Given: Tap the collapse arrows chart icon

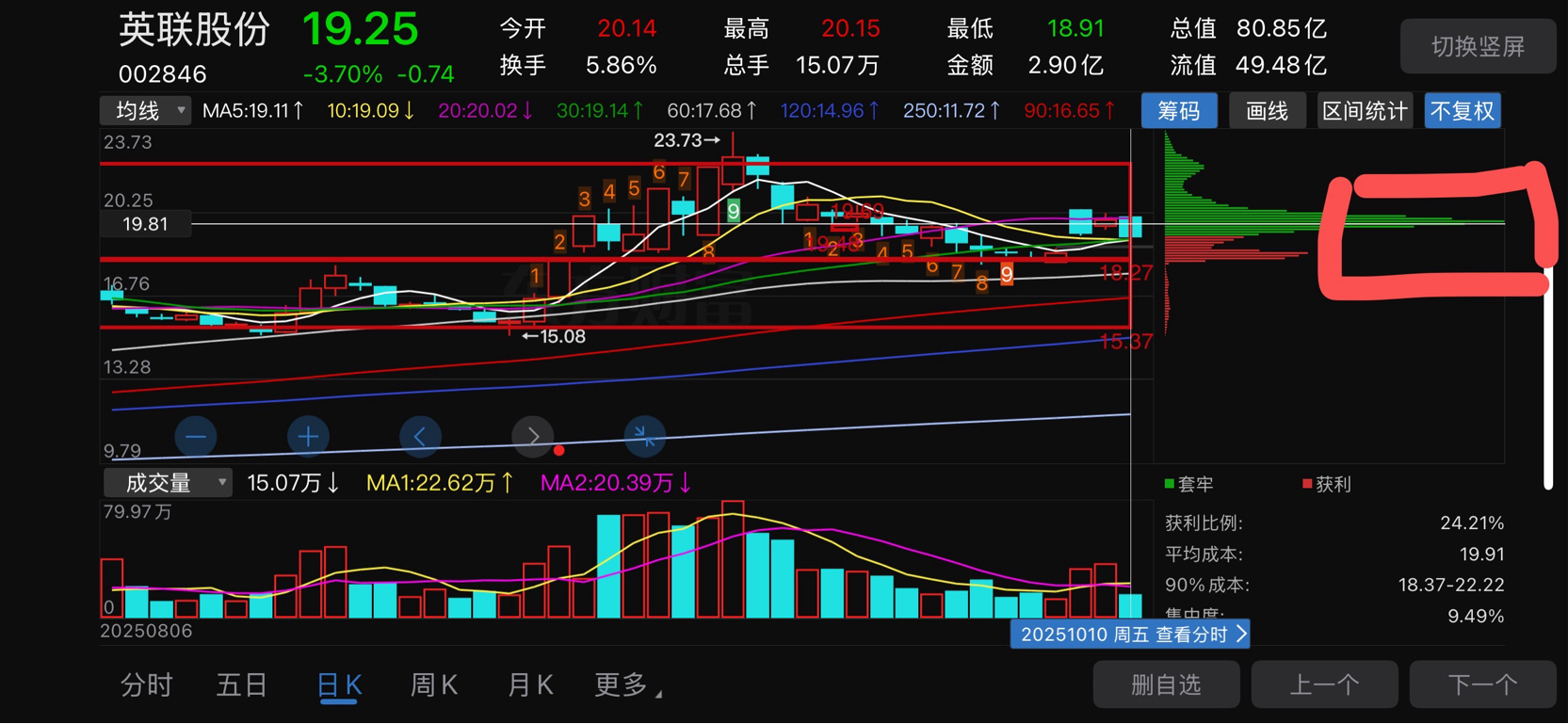Looking at the screenshot, I should click(x=645, y=437).
